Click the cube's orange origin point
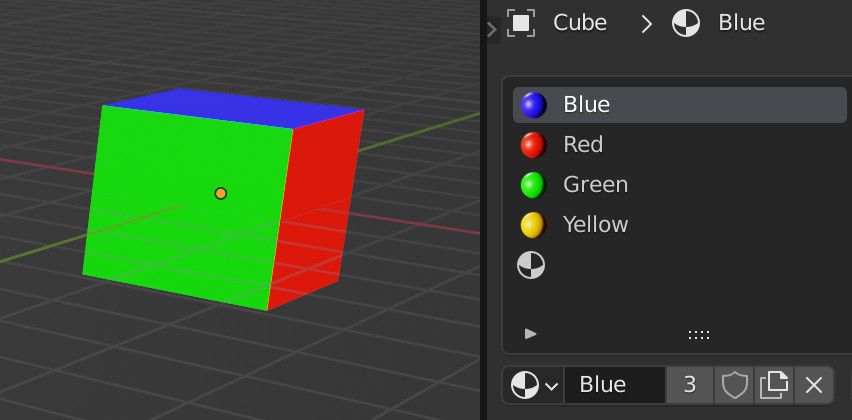Image resolution: width=852 pixels, height=420 pixels. coord(221,193)
